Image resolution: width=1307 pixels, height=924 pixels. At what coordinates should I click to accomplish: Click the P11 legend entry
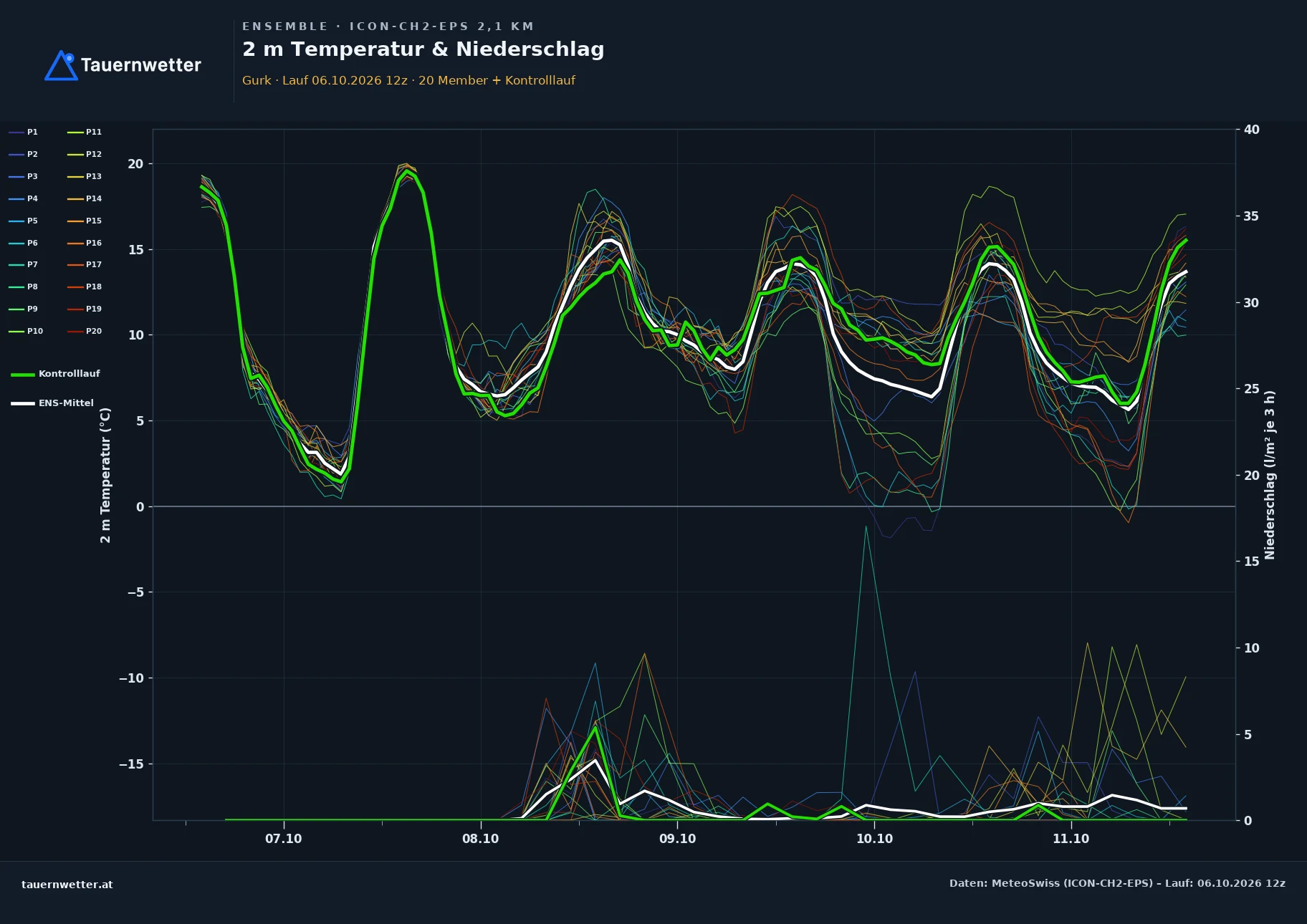pyautogui.click(x=85, y=132)
